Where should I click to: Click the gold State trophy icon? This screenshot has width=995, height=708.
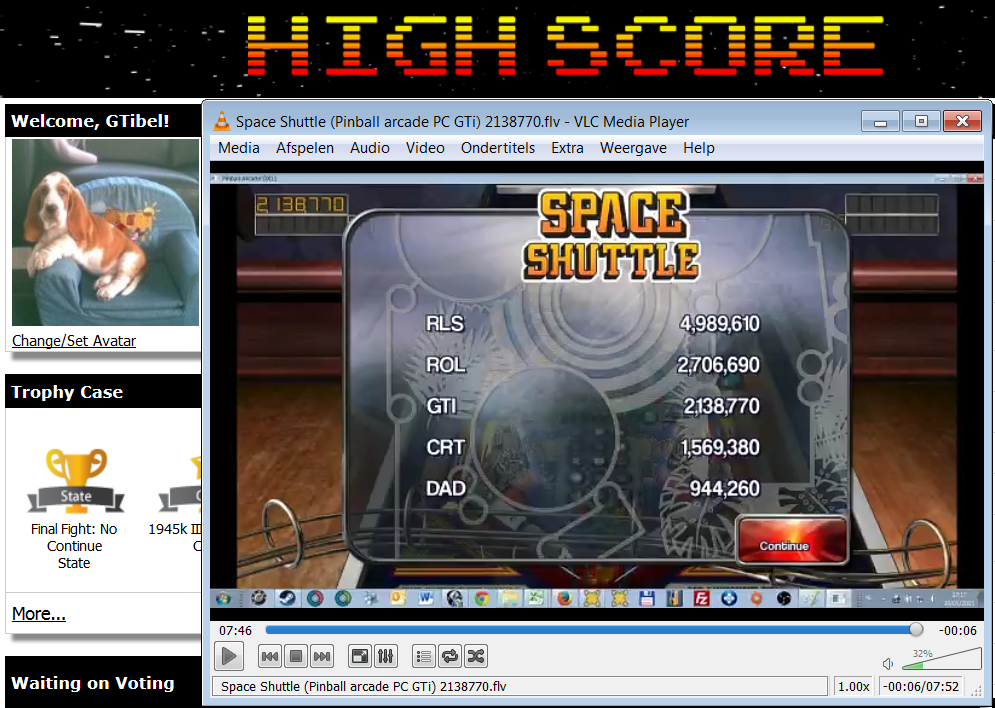[76, 480]
